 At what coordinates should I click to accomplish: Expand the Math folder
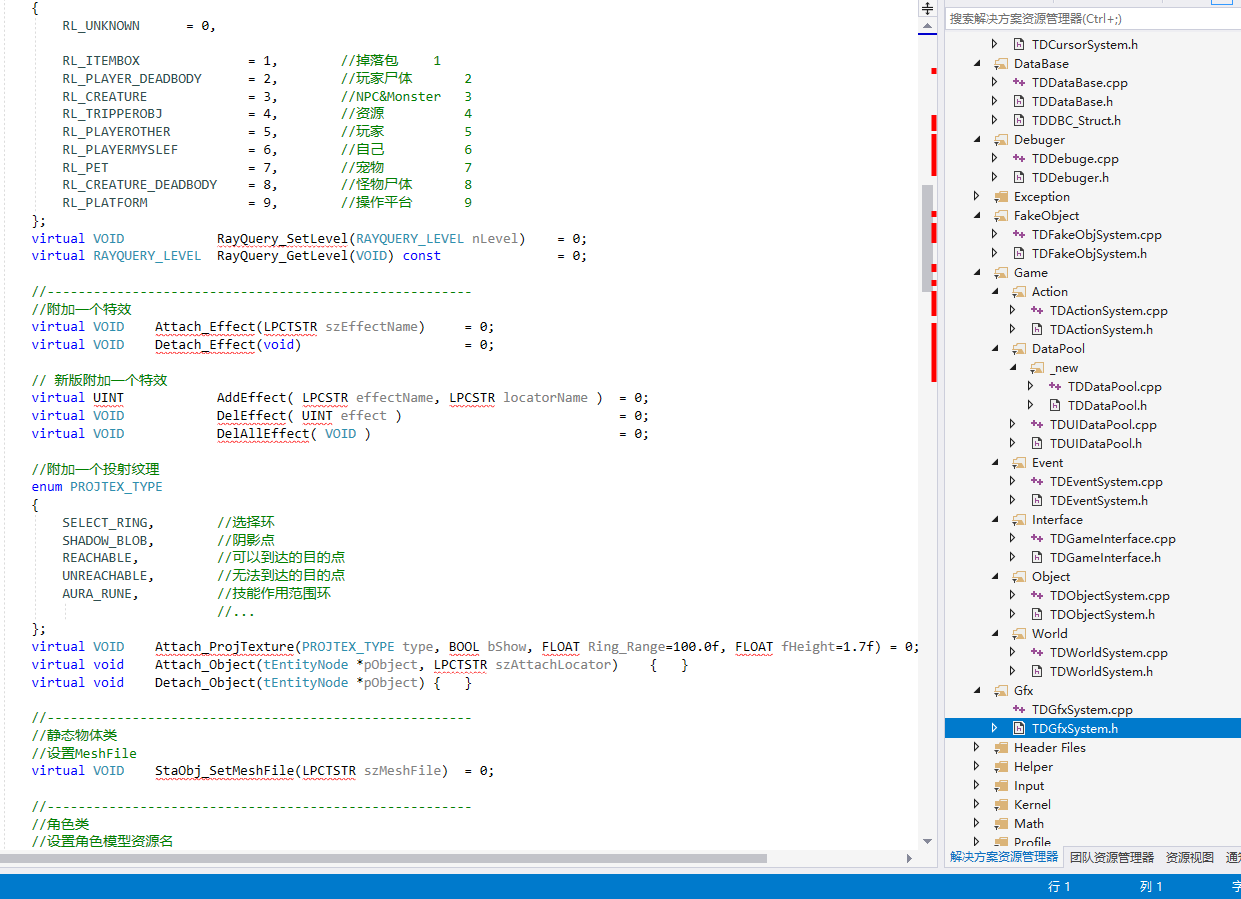(x=977, y=824)
